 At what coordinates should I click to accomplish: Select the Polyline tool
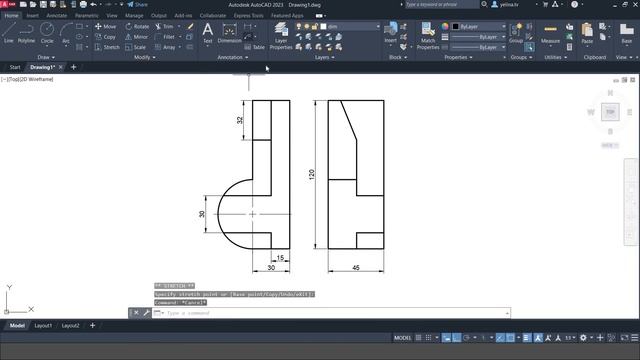[x=26, y=33]
